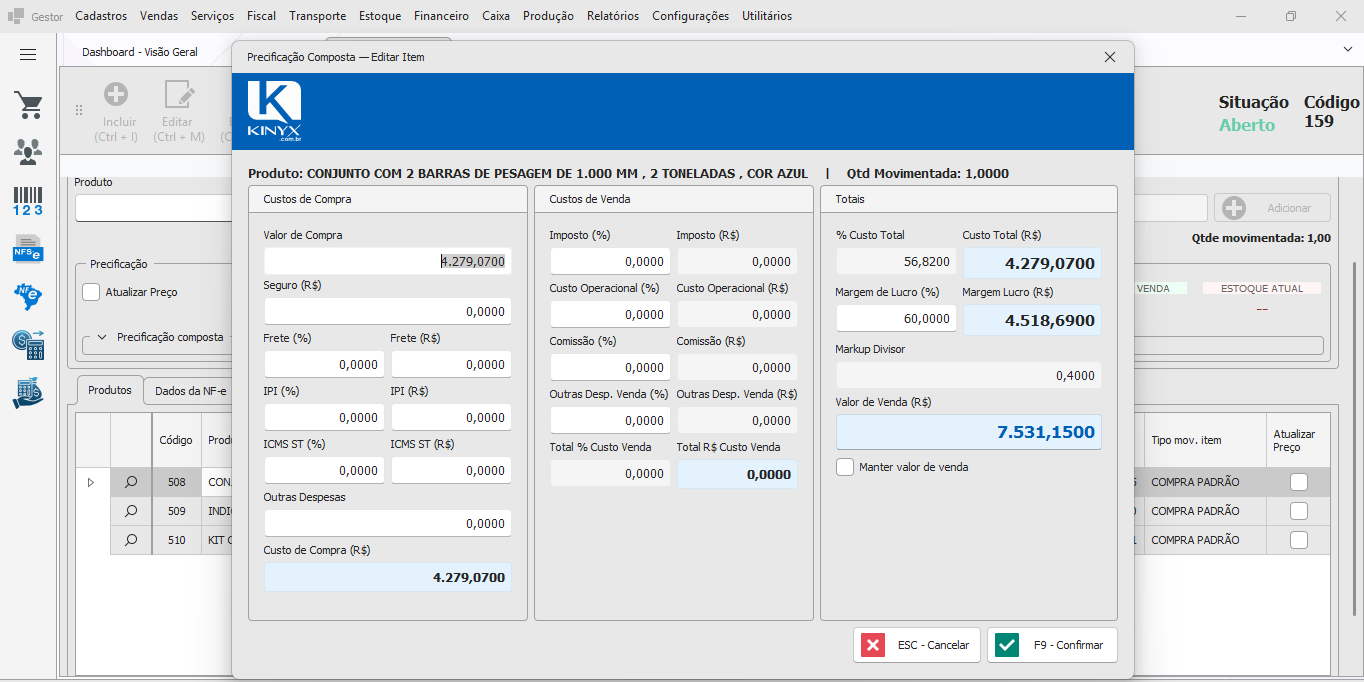
Task: Toggle the hamburger menu icon
Action: tap(28, 55)
